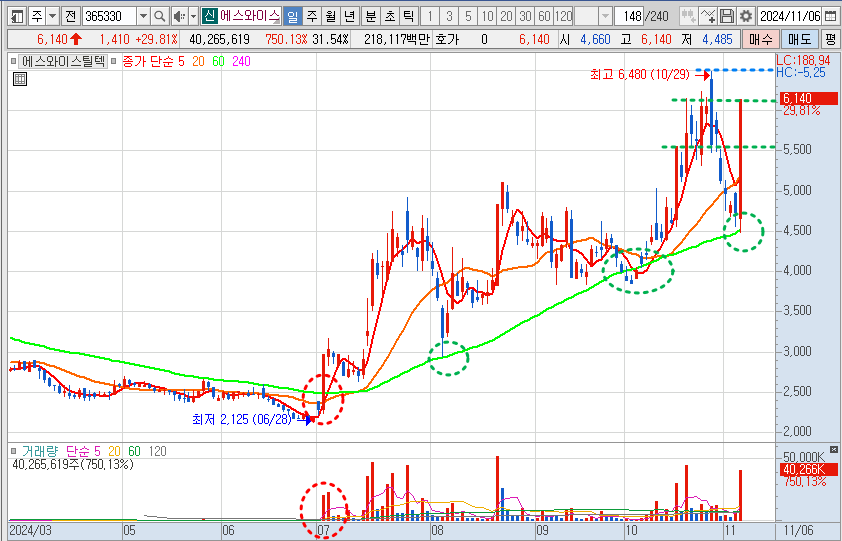This screenshot has height=541, width=842.
Task: Click the 에스와이스틸텍 chart title label
Action: point(63,61)
